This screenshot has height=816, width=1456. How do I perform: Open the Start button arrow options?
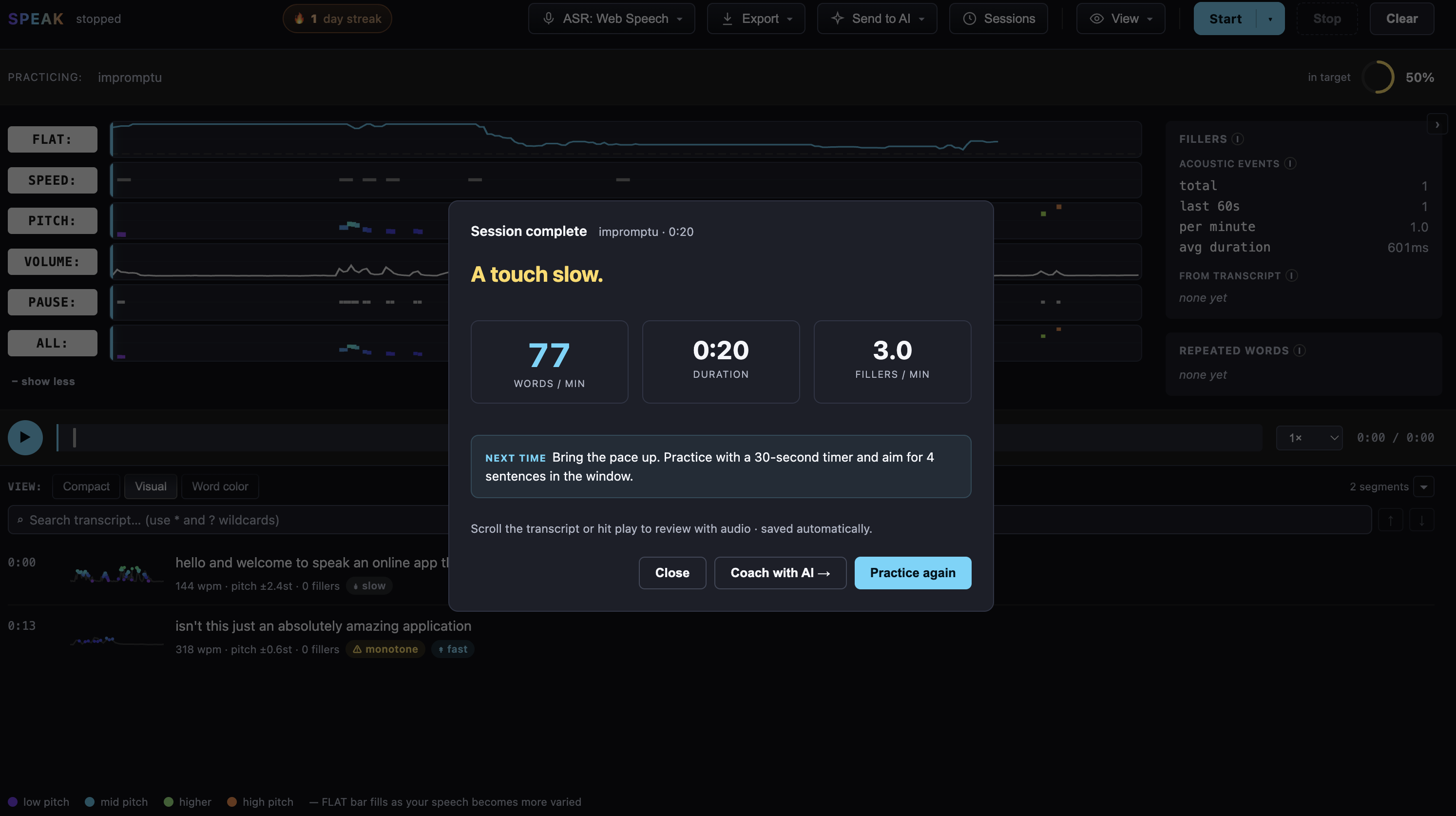pyautogui.click(x=1270, y=19)
